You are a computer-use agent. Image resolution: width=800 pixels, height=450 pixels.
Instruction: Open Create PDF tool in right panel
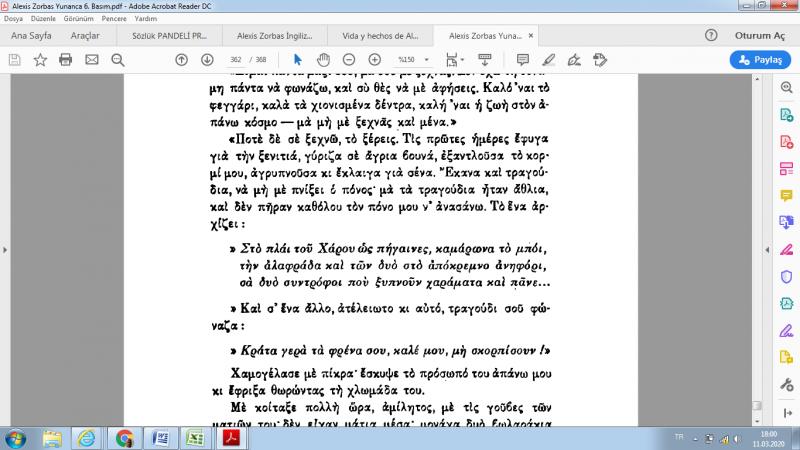pyautogui.click(x=786, y=141)
